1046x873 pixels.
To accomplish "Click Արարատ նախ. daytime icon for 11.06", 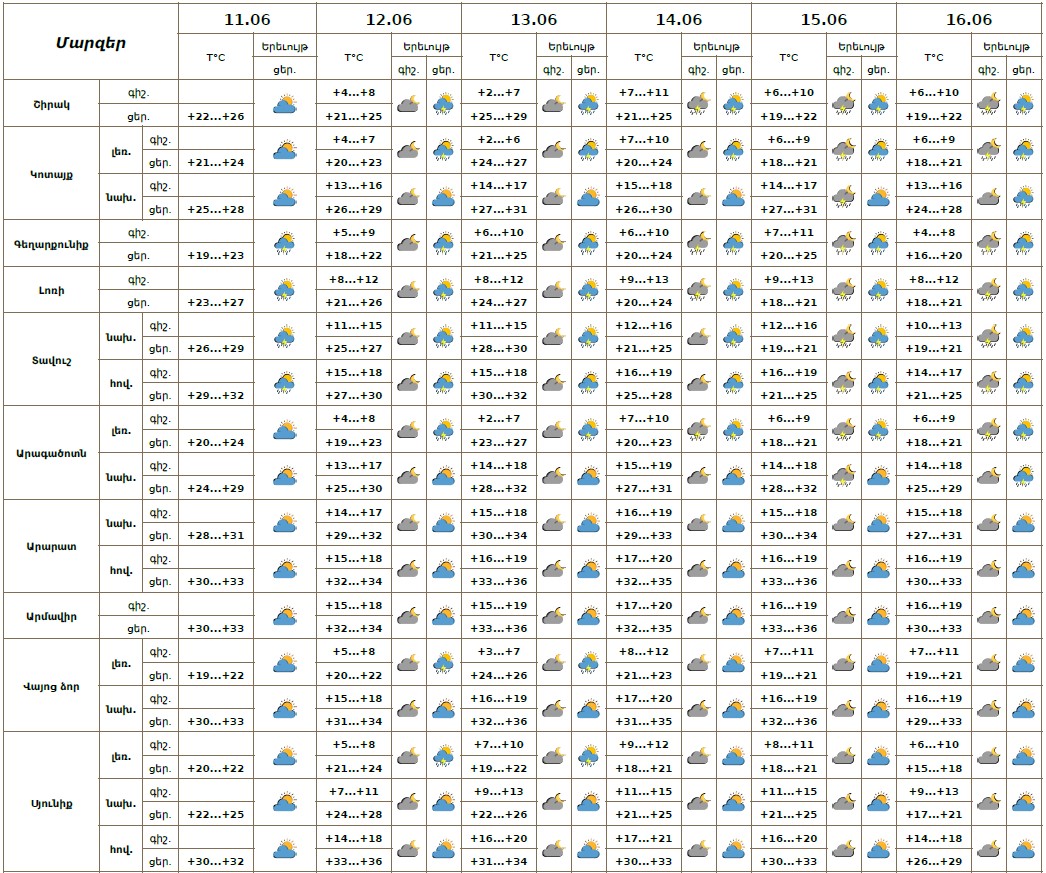I will [285, 523].
